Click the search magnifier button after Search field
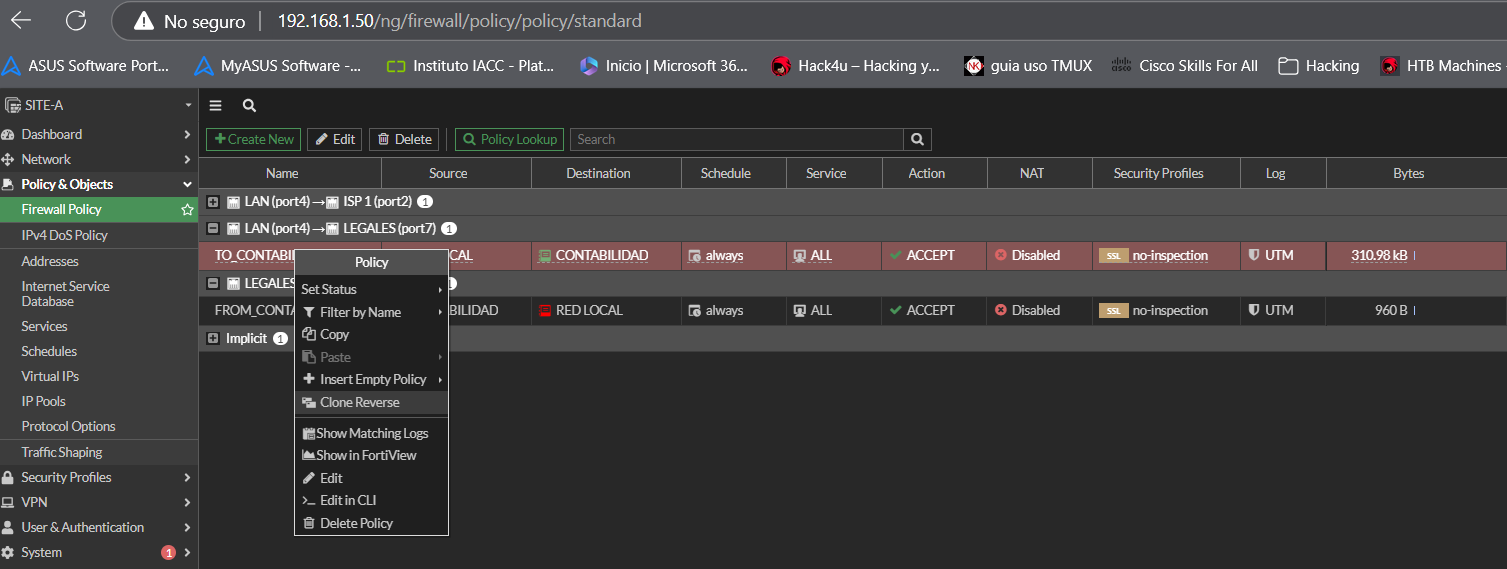Image resolution: width=1507 pixels, height=569 pixels. click(x=917, y=140)
